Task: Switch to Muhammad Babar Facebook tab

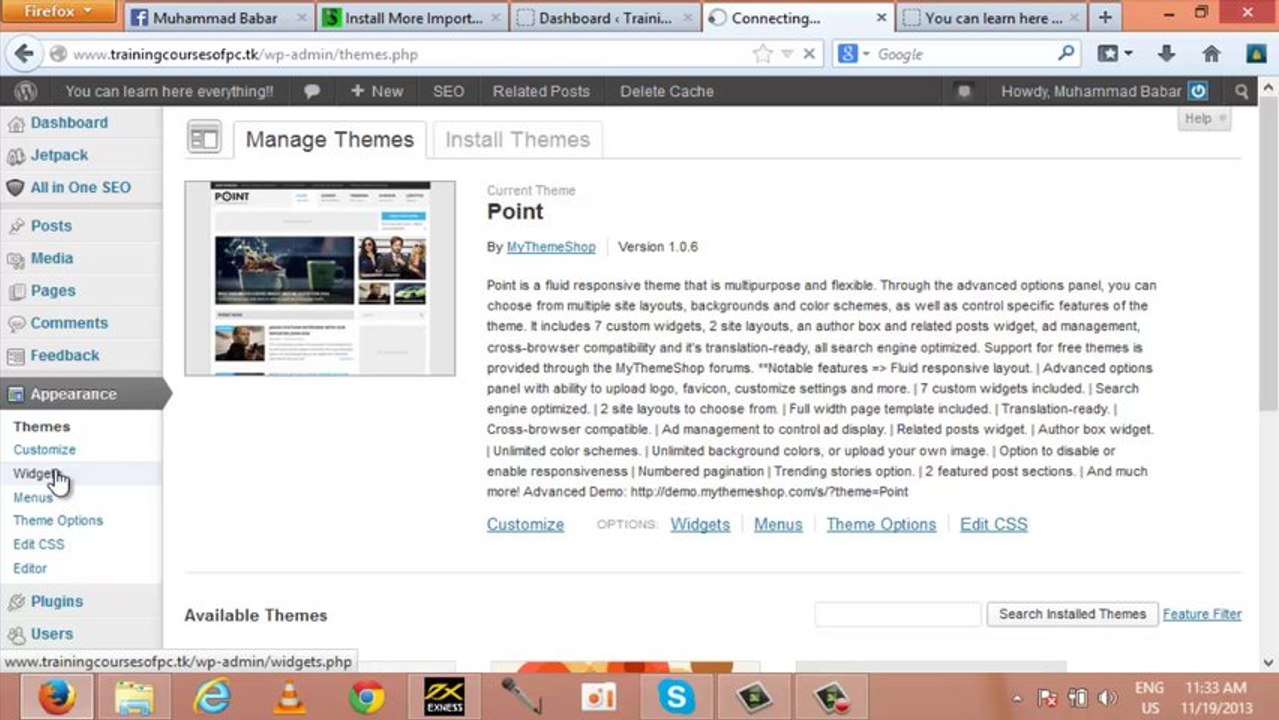Action: click(218, 18)
